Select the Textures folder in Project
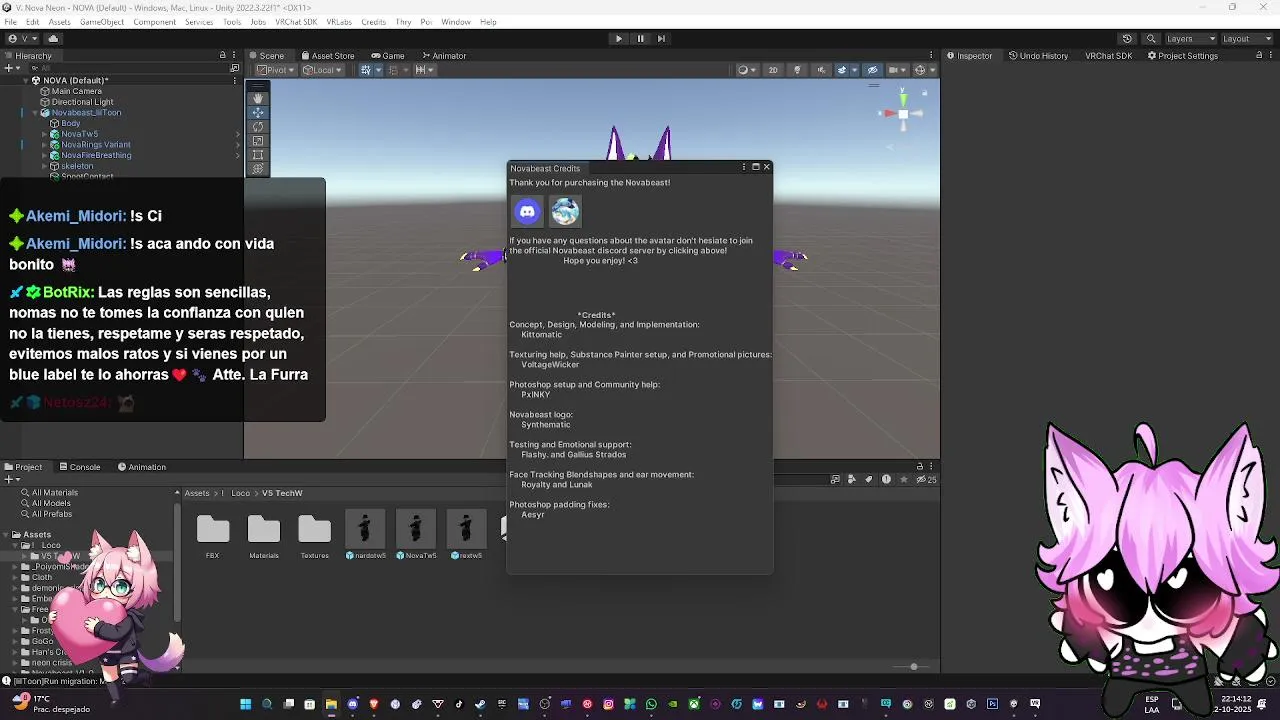Image resolution: width=1280 pixels, height=720 pixels. [x=314, y=536]
